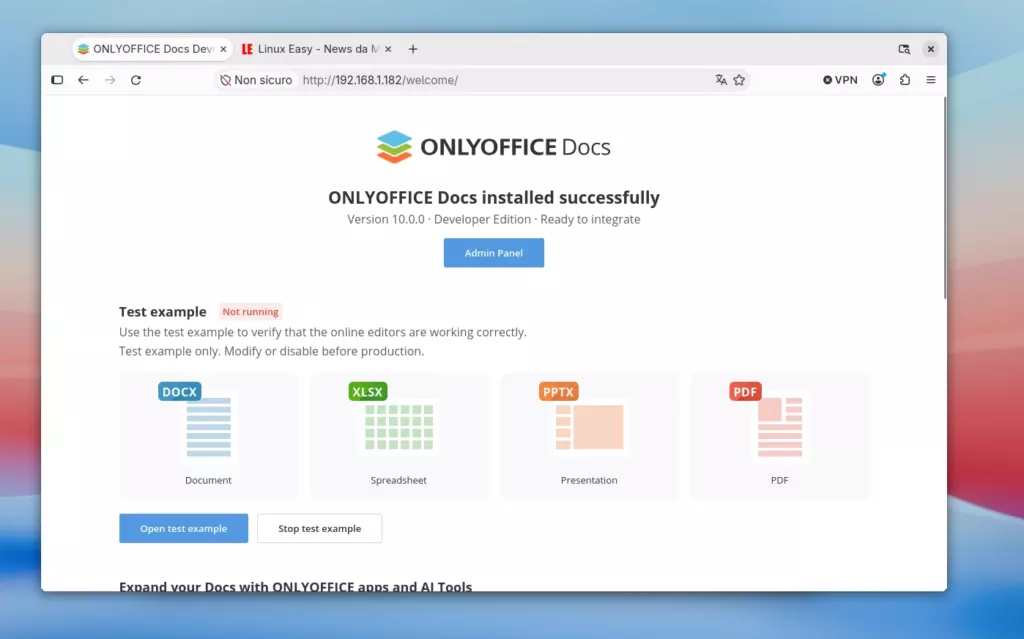Open the page translate icon
1024x639 pixels.
721,80
